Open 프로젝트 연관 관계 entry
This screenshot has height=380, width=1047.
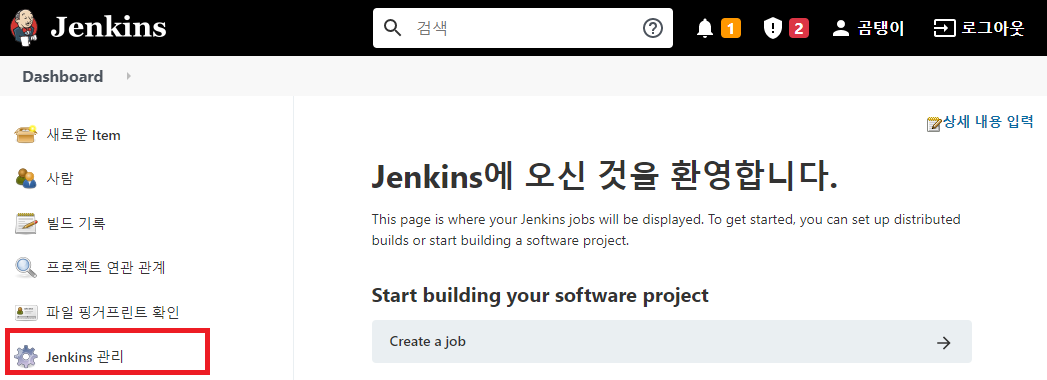pos(106,268)
